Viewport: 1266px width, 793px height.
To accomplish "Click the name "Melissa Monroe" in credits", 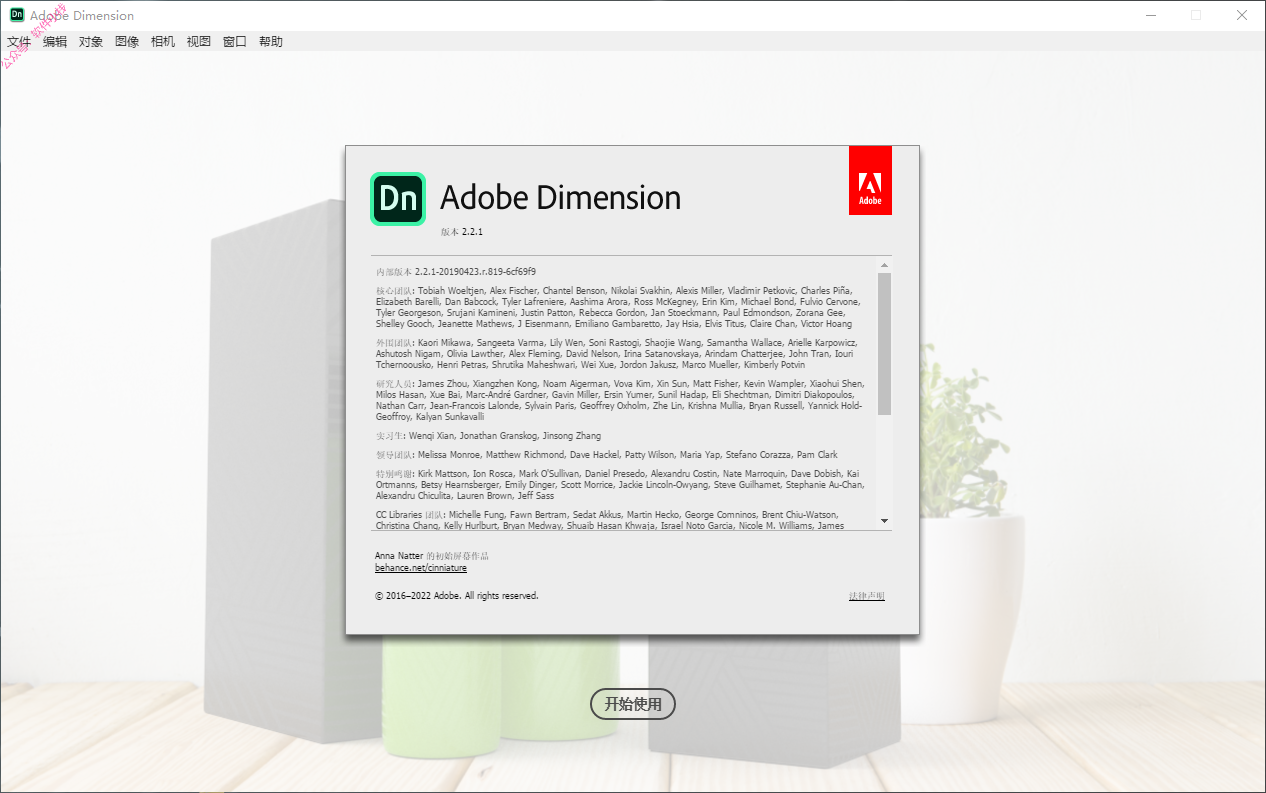I will tap(451, 455).
